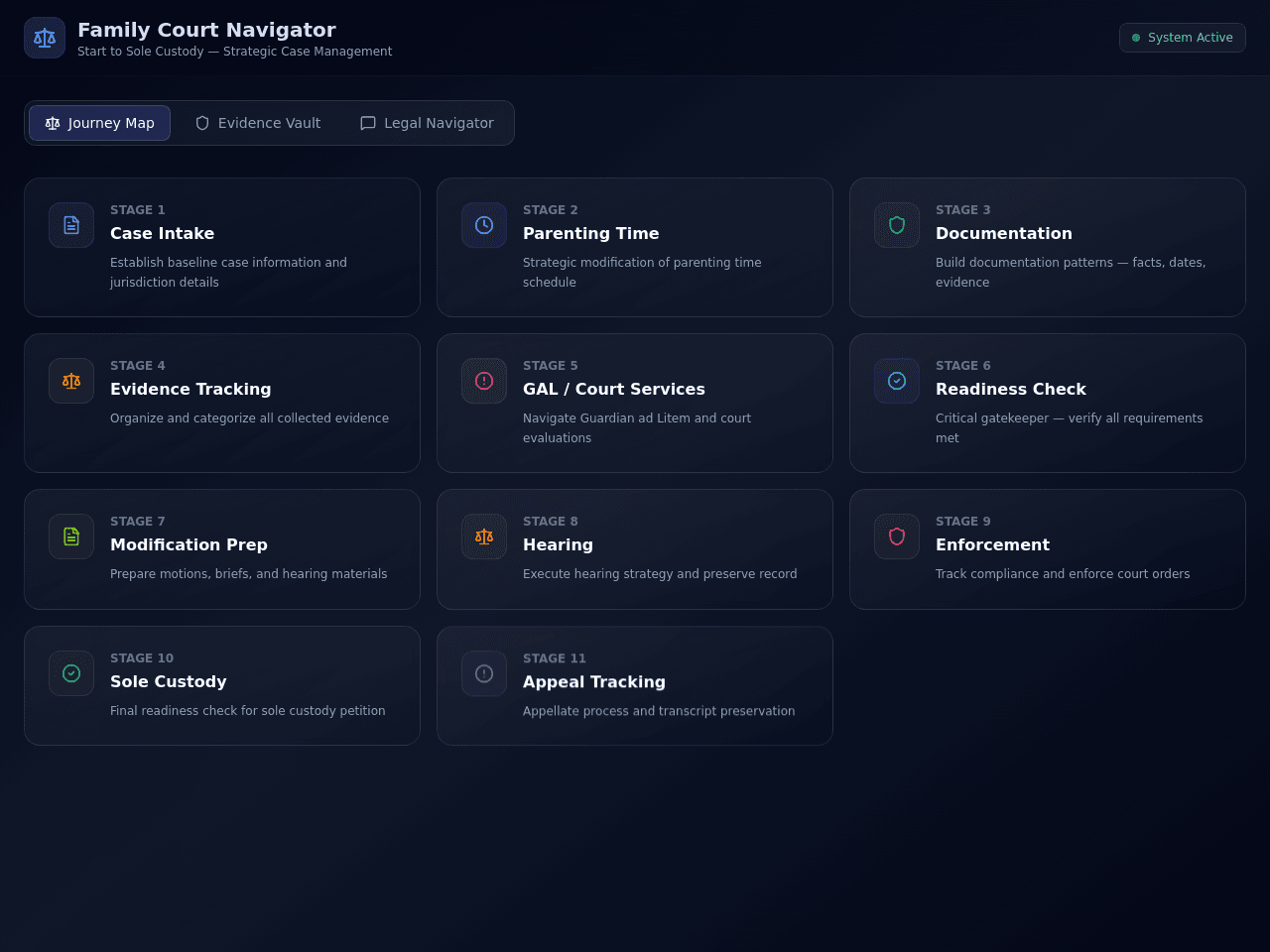Click the scales icon in Journey Map tab

point(53,123)
